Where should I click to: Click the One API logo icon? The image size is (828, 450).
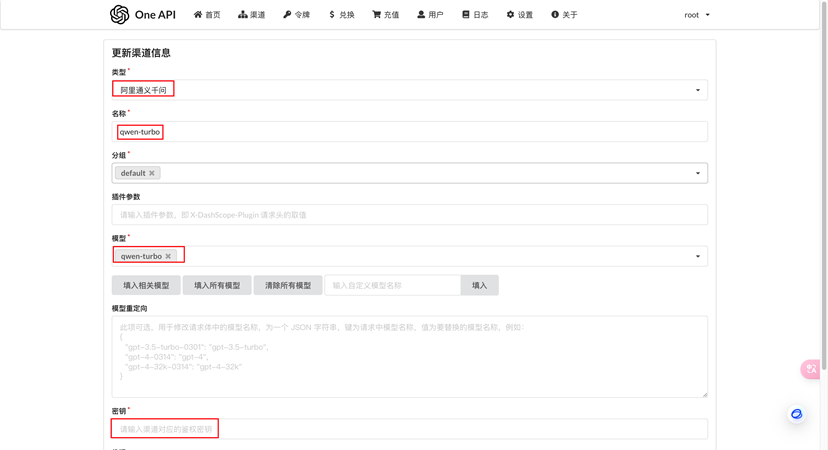(119, 15)
